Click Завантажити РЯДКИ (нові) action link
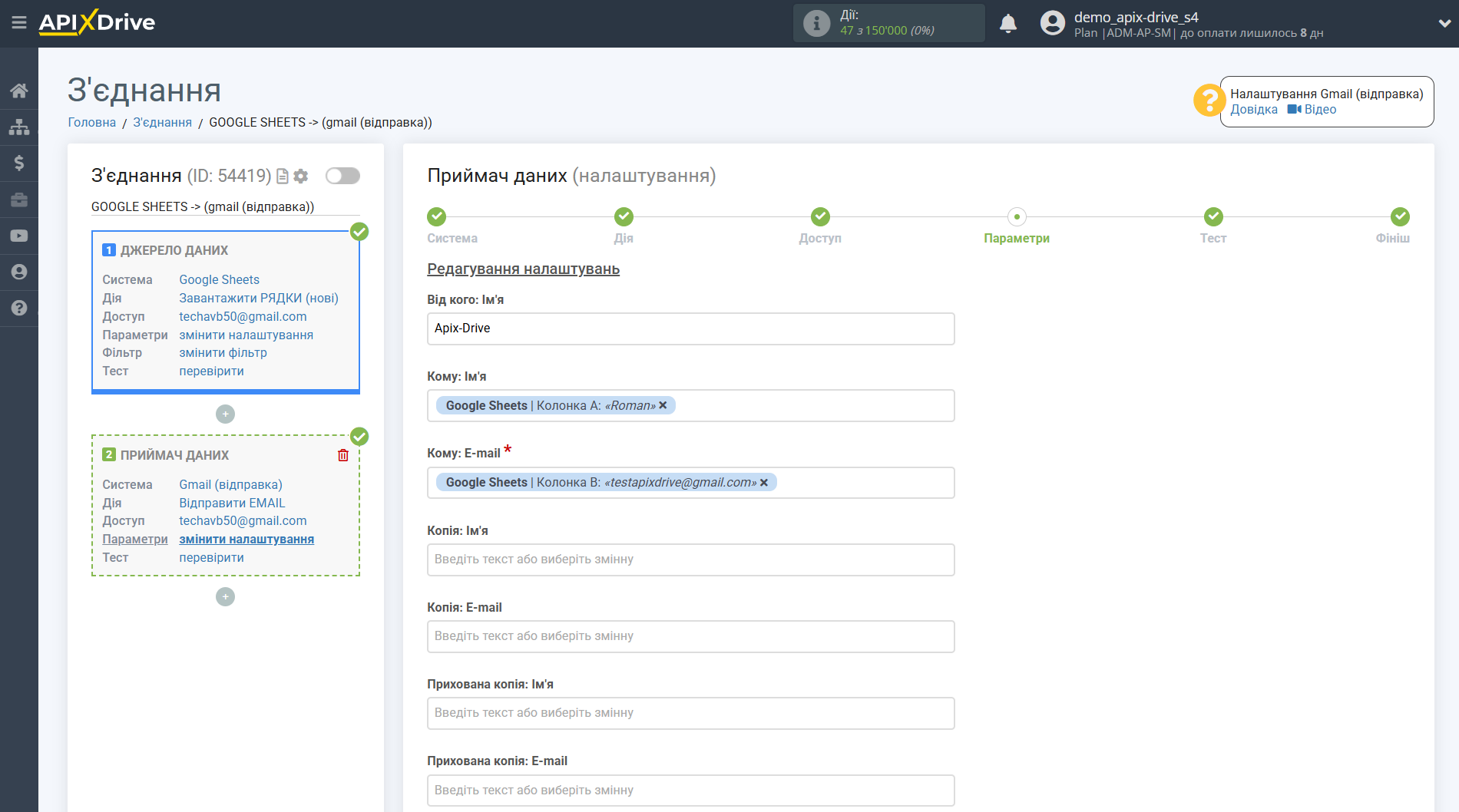1459x812 pixels. coord(259,298)
